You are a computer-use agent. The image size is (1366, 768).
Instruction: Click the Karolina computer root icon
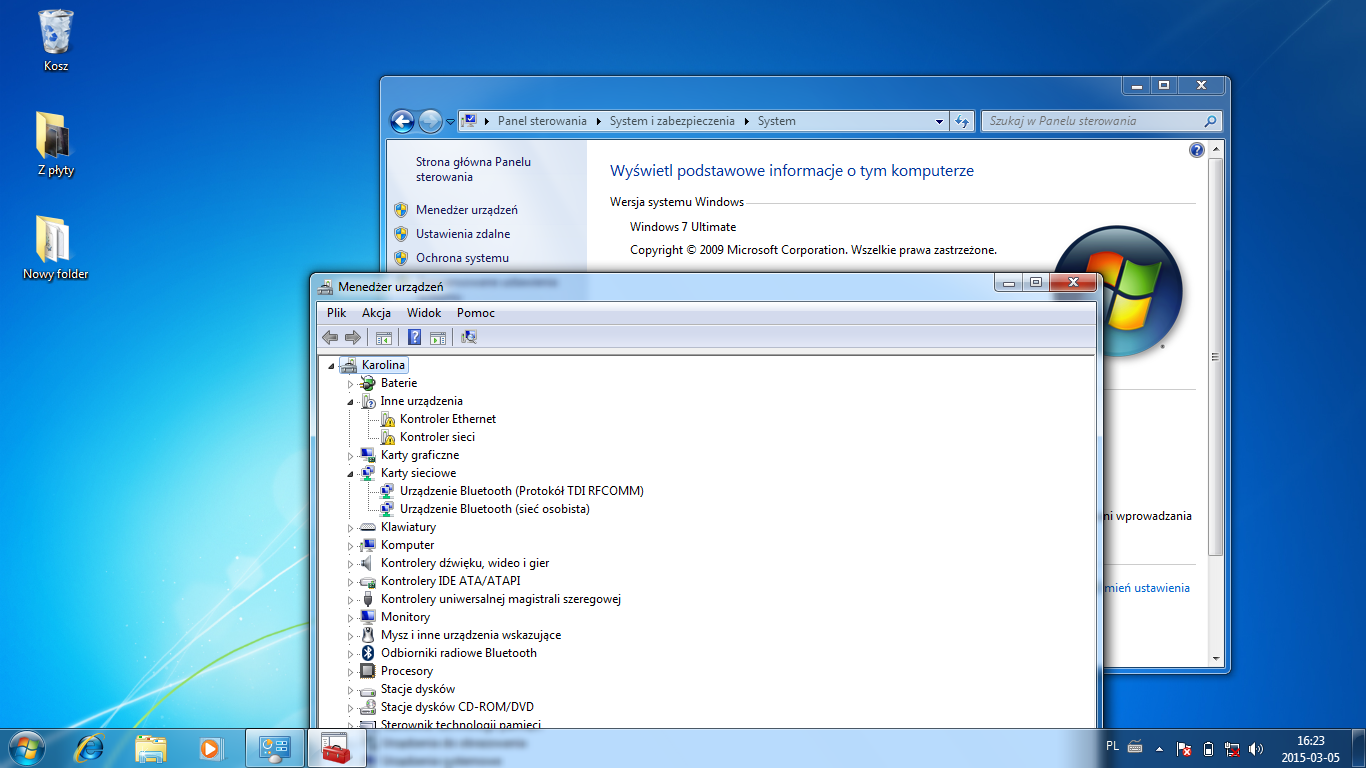click(349, 365)
